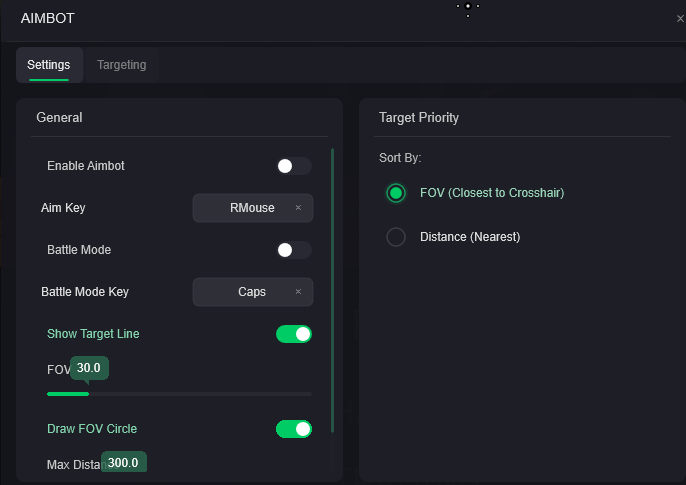Clear the RMouse aim key binding
The image size is (686, 485).
click(298, 208)
